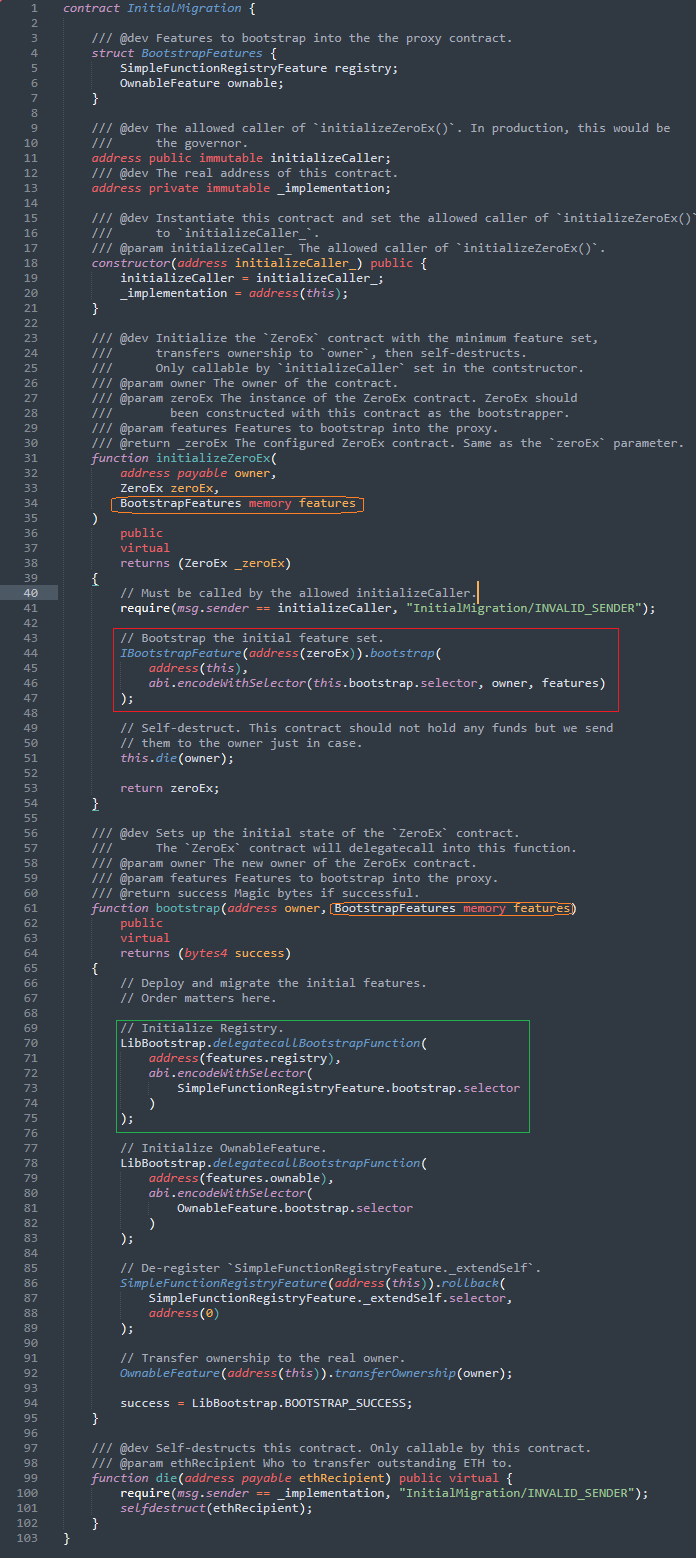
Task: Click highlighted line number 40 in gutter
Action: [31, 593]
